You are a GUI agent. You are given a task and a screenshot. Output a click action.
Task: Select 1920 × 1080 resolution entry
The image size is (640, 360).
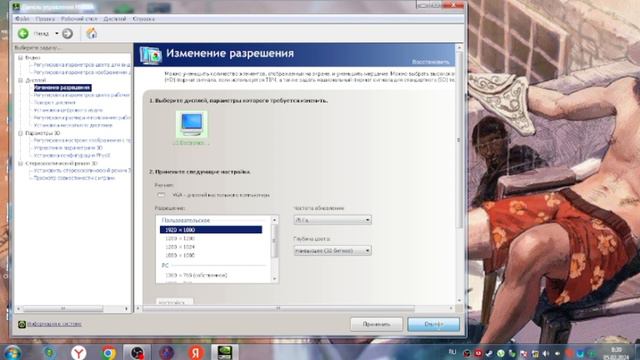211,230
